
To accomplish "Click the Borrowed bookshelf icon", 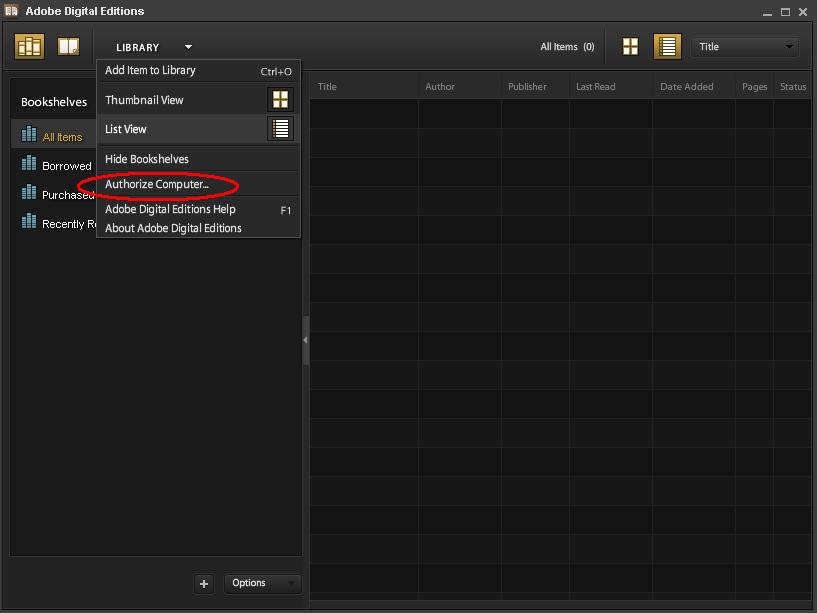I will pos(29,164).
